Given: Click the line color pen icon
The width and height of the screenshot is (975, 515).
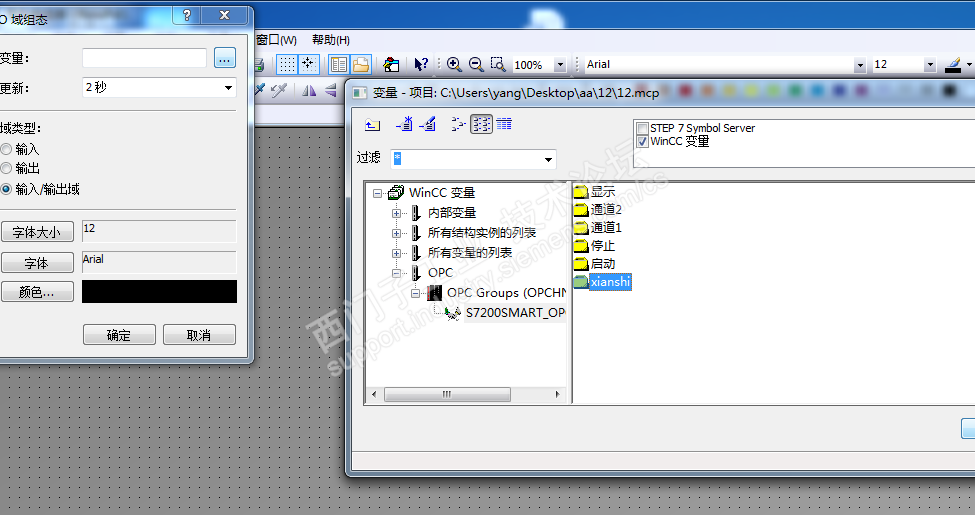Looking at the screenshot, I should [x=952, y=64].
